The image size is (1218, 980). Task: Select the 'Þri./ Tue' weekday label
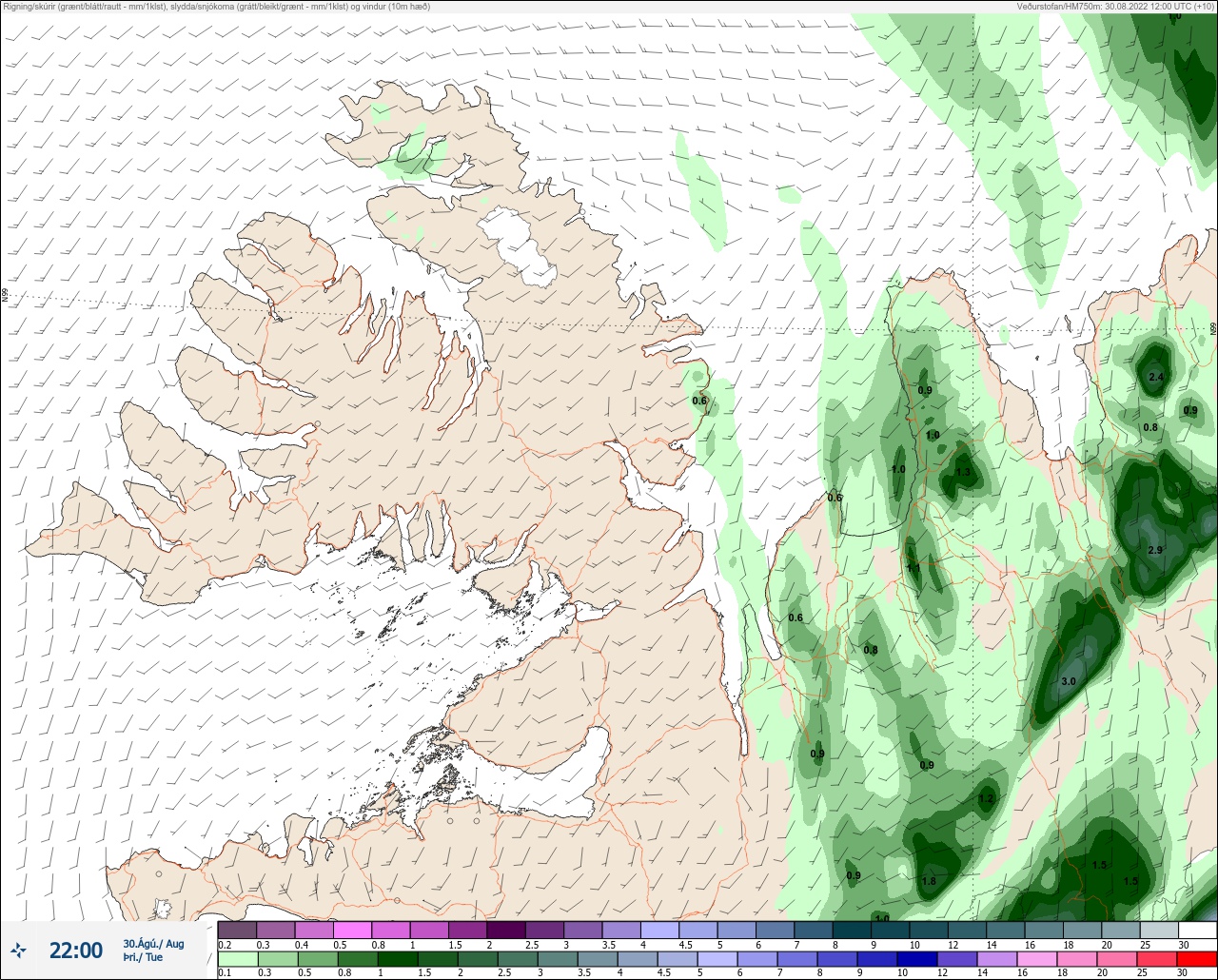pos(143,958)
